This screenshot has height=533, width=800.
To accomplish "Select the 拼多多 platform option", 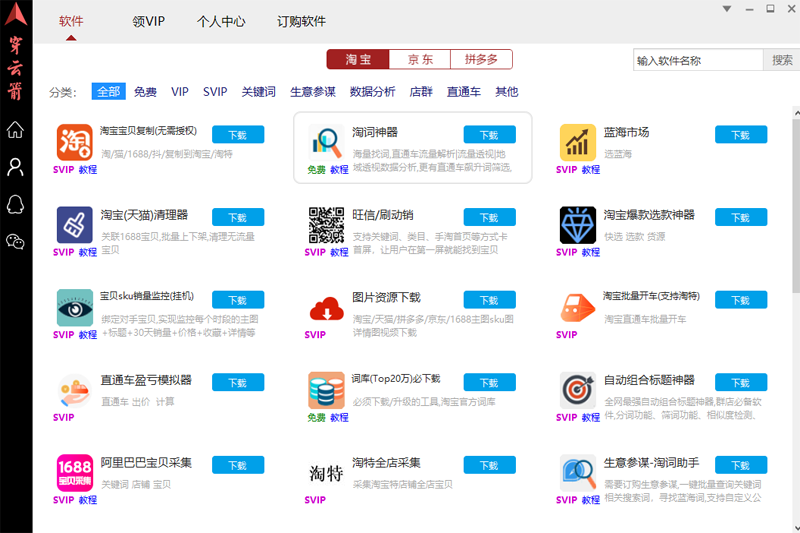I will point(481,60).
